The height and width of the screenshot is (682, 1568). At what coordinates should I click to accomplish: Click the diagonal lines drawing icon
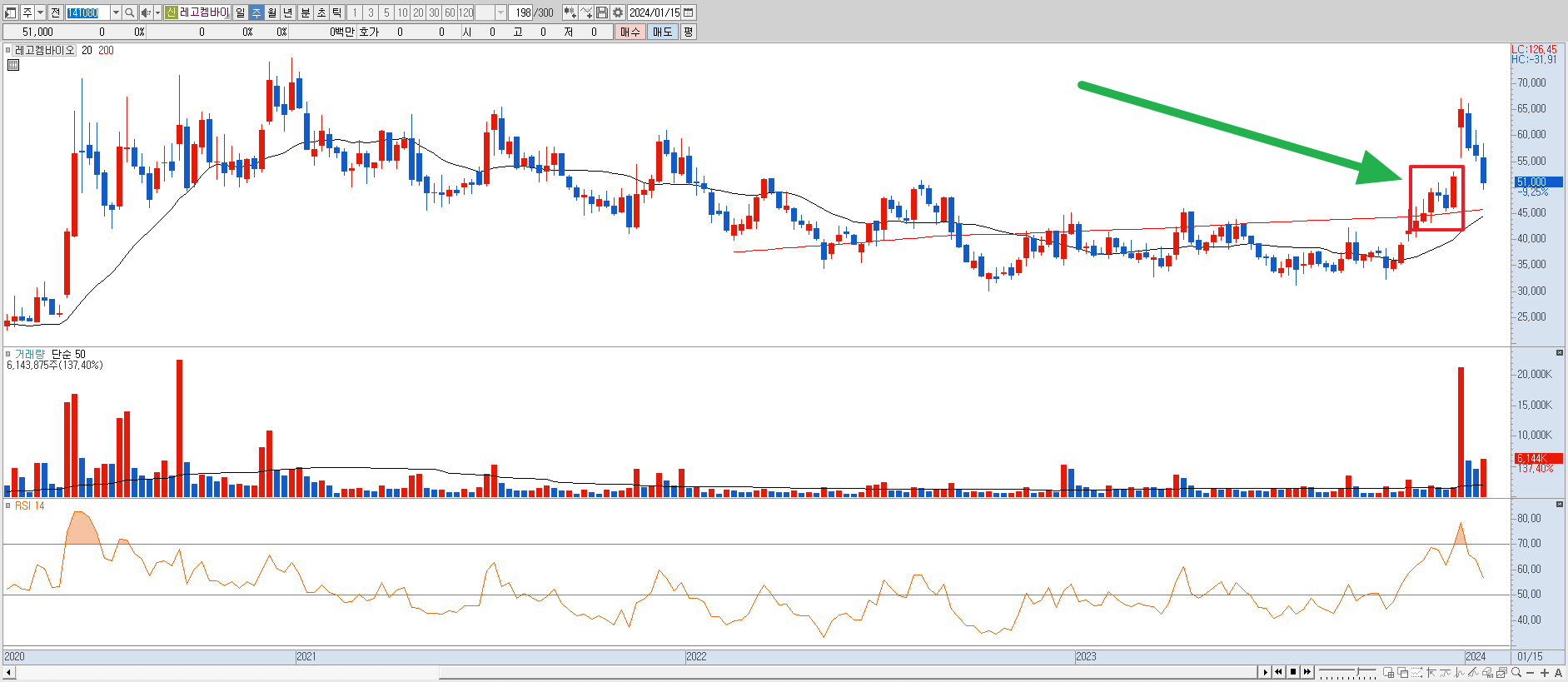point(1473,672)
